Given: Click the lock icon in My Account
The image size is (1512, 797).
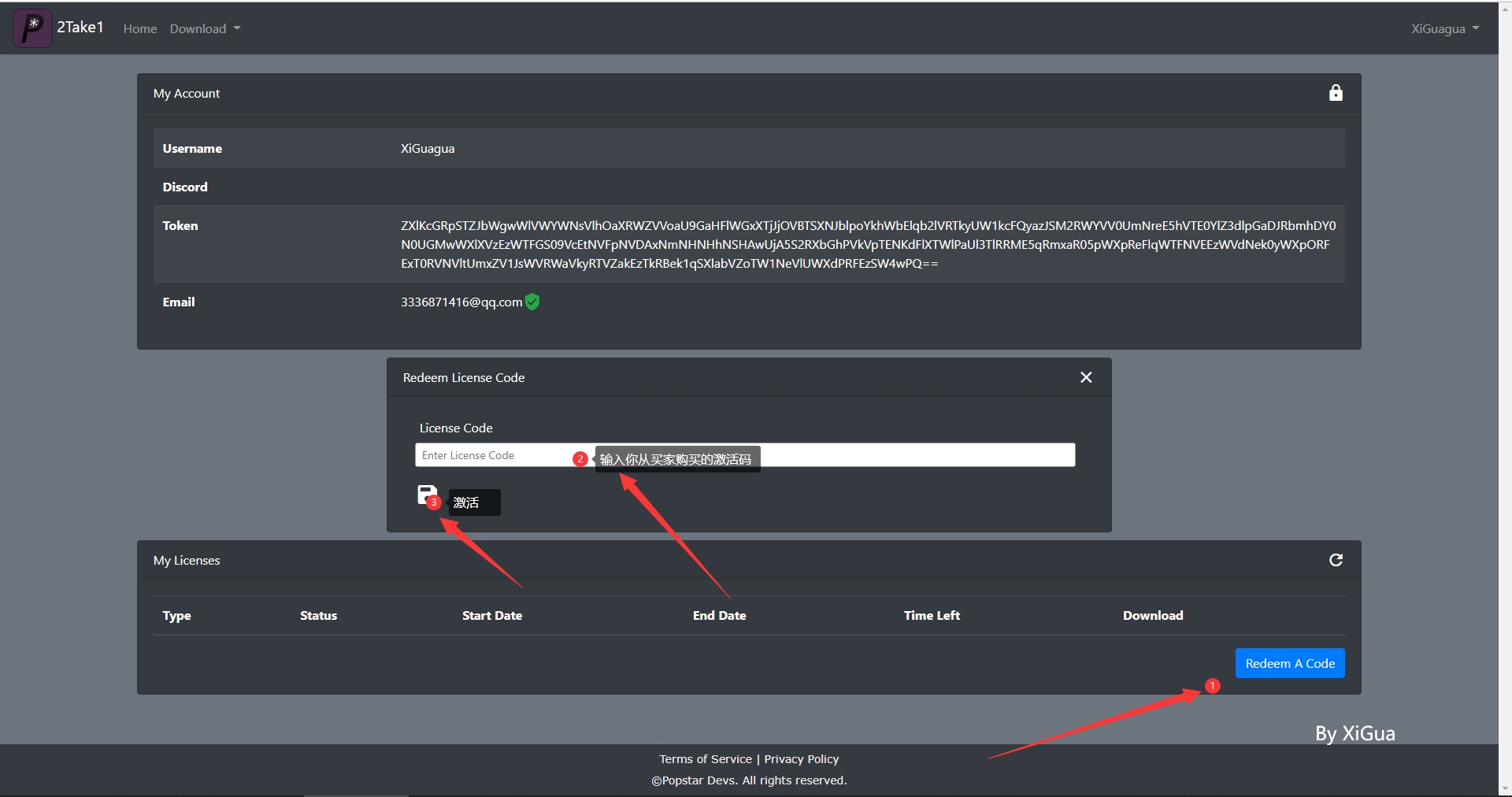Looking at the screenshot, I should tap(1335, 93).
